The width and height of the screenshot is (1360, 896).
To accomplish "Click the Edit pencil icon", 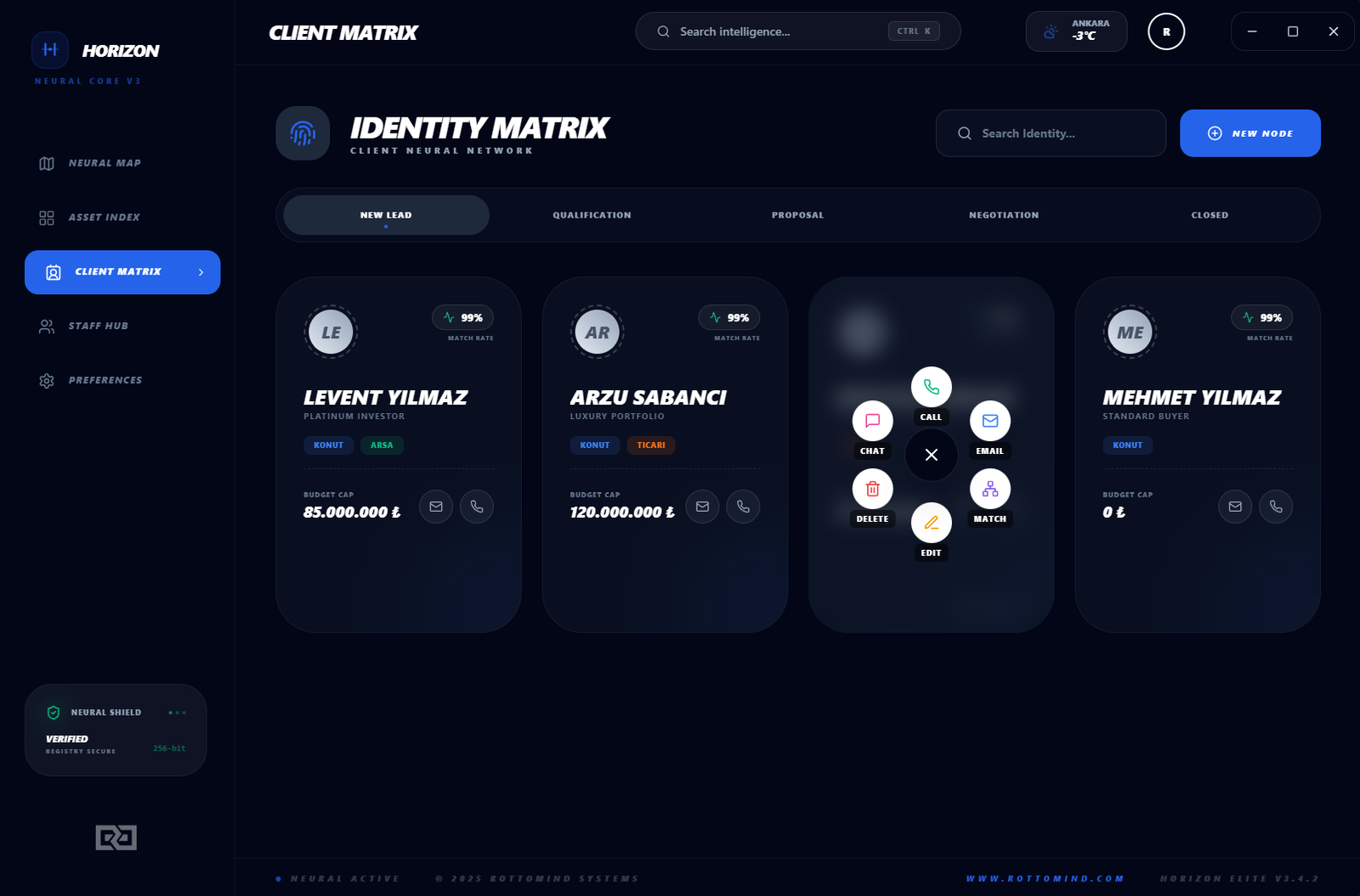I will [931, 523].
